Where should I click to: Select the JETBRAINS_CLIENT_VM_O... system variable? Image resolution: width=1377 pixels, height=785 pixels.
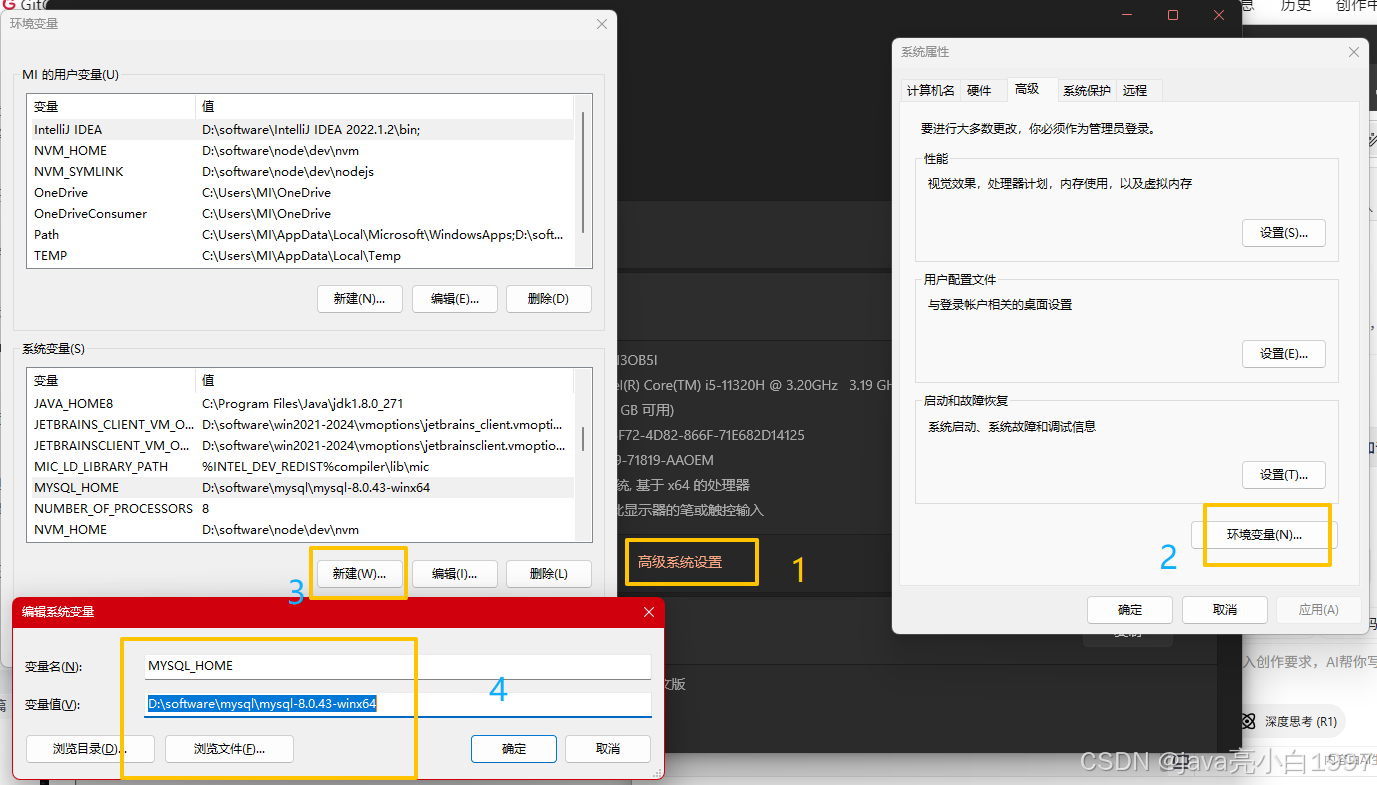point(300,425)
